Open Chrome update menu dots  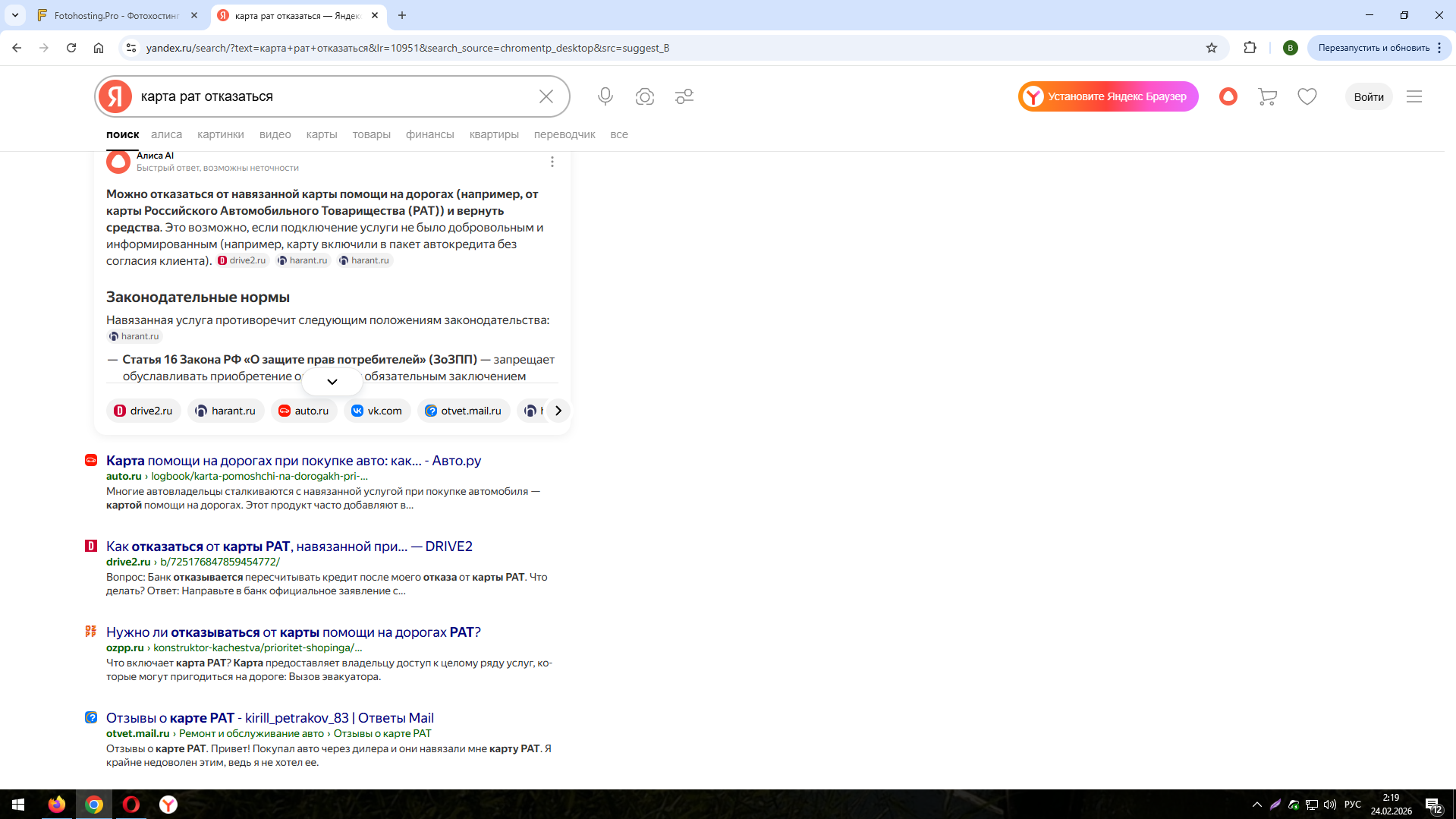pyautogui.click(x=1439, y=48)
